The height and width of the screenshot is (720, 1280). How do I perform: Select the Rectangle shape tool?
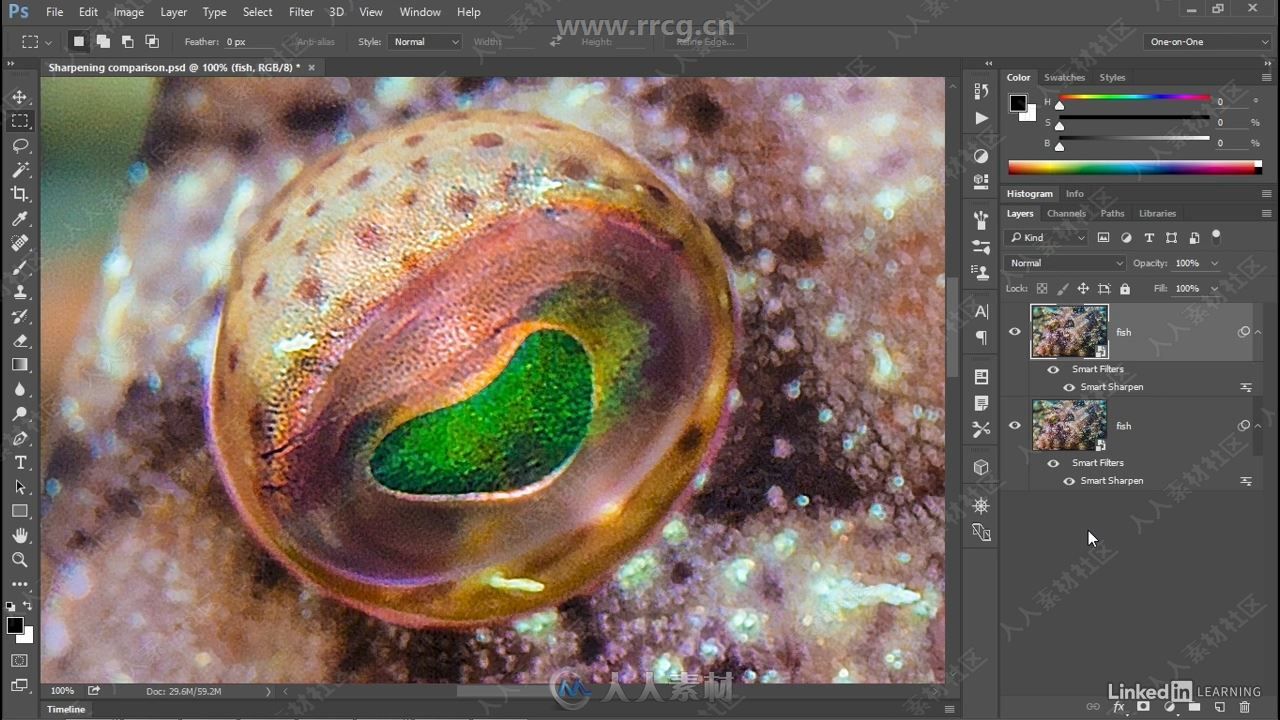[x=20, y=511]
